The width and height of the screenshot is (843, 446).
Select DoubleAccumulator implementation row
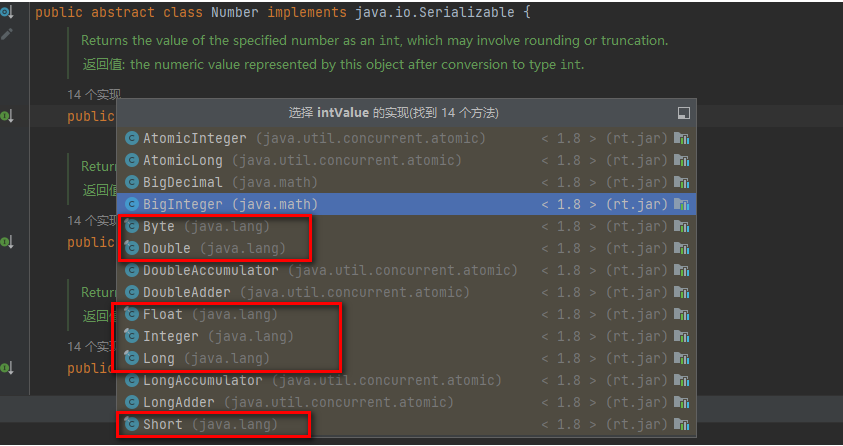coord(406,270)
